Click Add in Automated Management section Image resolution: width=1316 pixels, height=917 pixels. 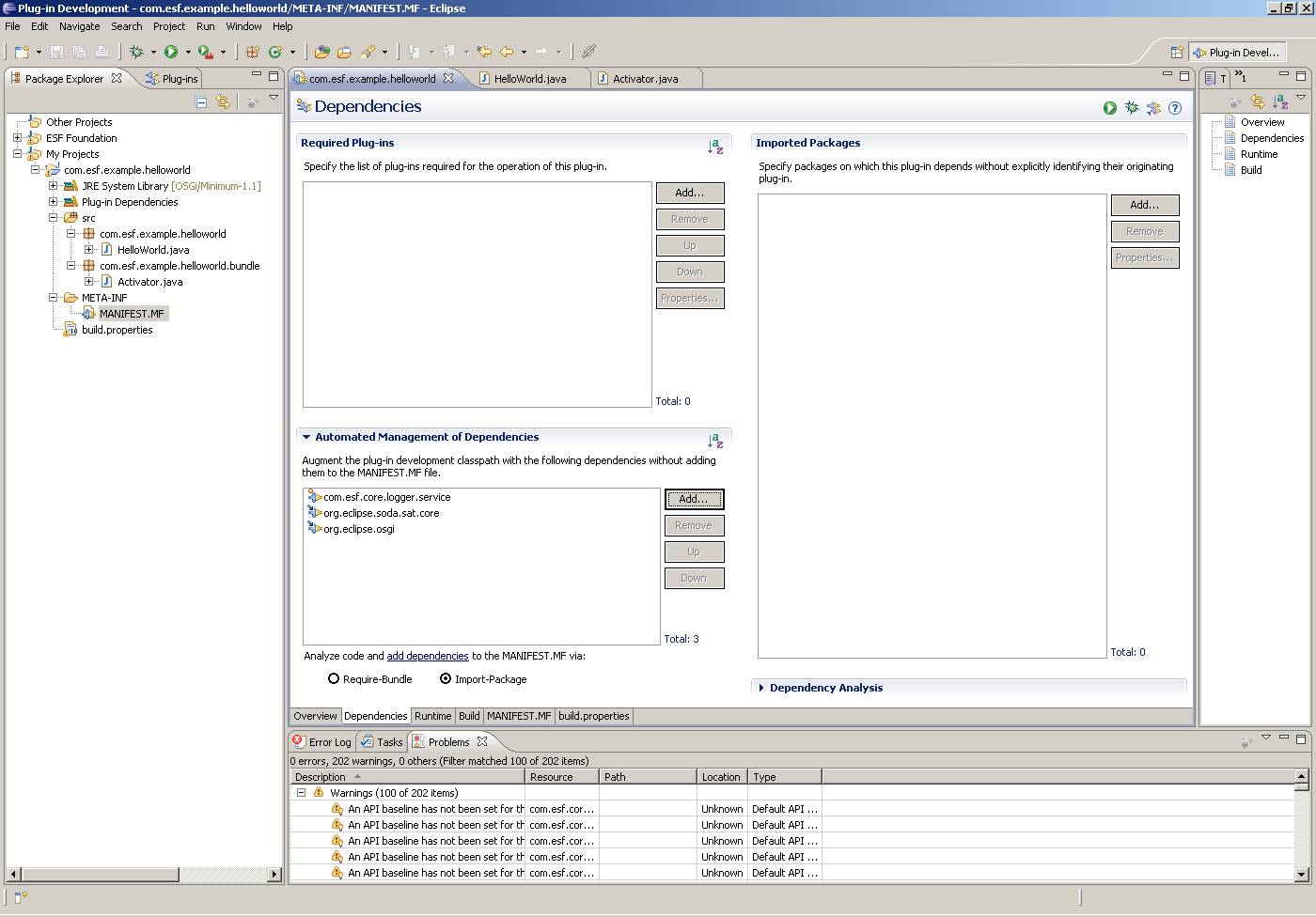(694, 499)
